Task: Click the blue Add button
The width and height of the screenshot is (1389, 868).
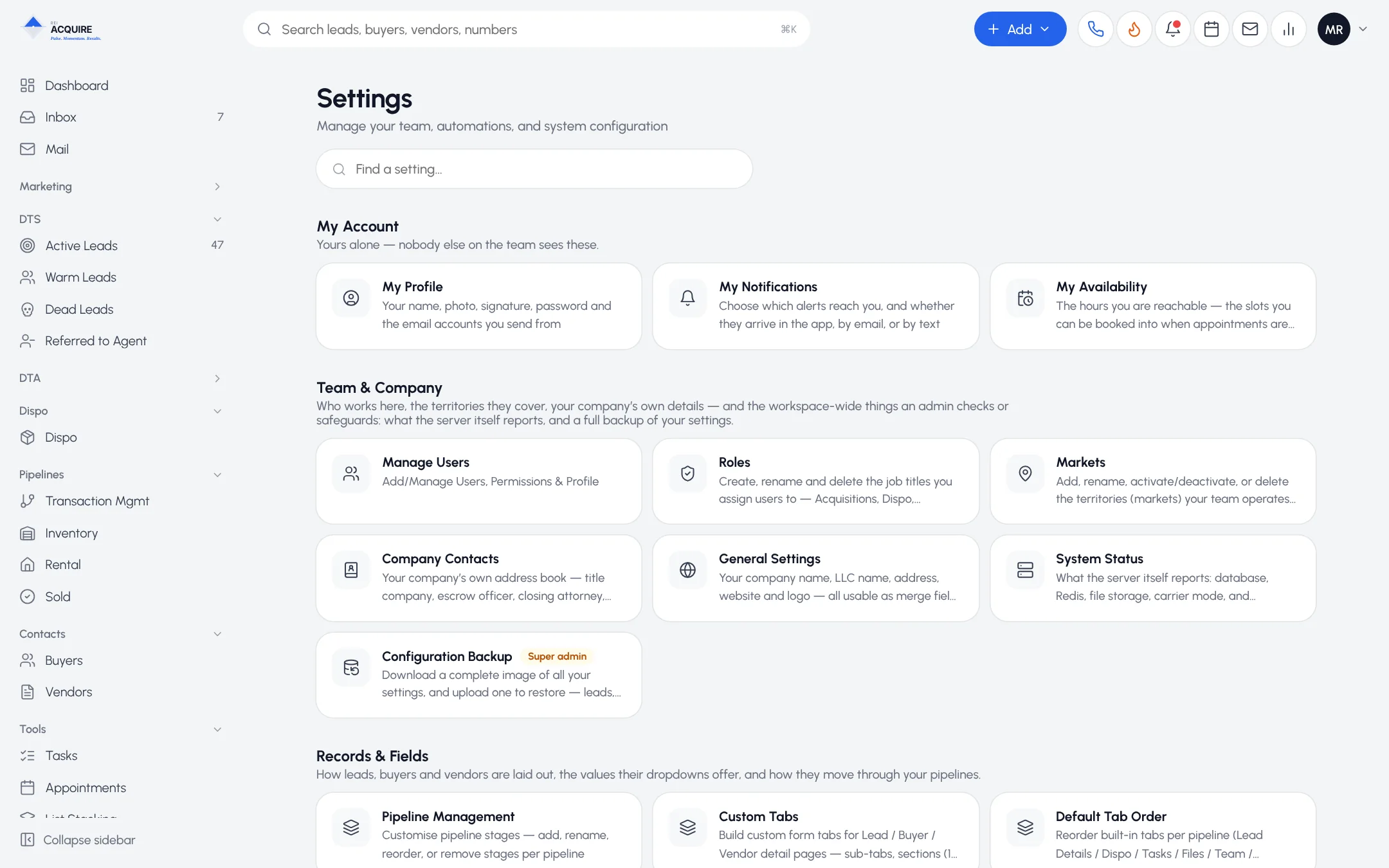Action: point(1020,29)
